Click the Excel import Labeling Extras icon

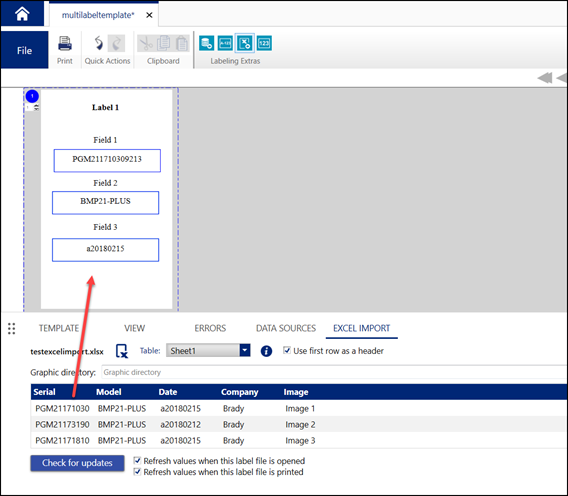pyautogui.click(x=245, y=43)
